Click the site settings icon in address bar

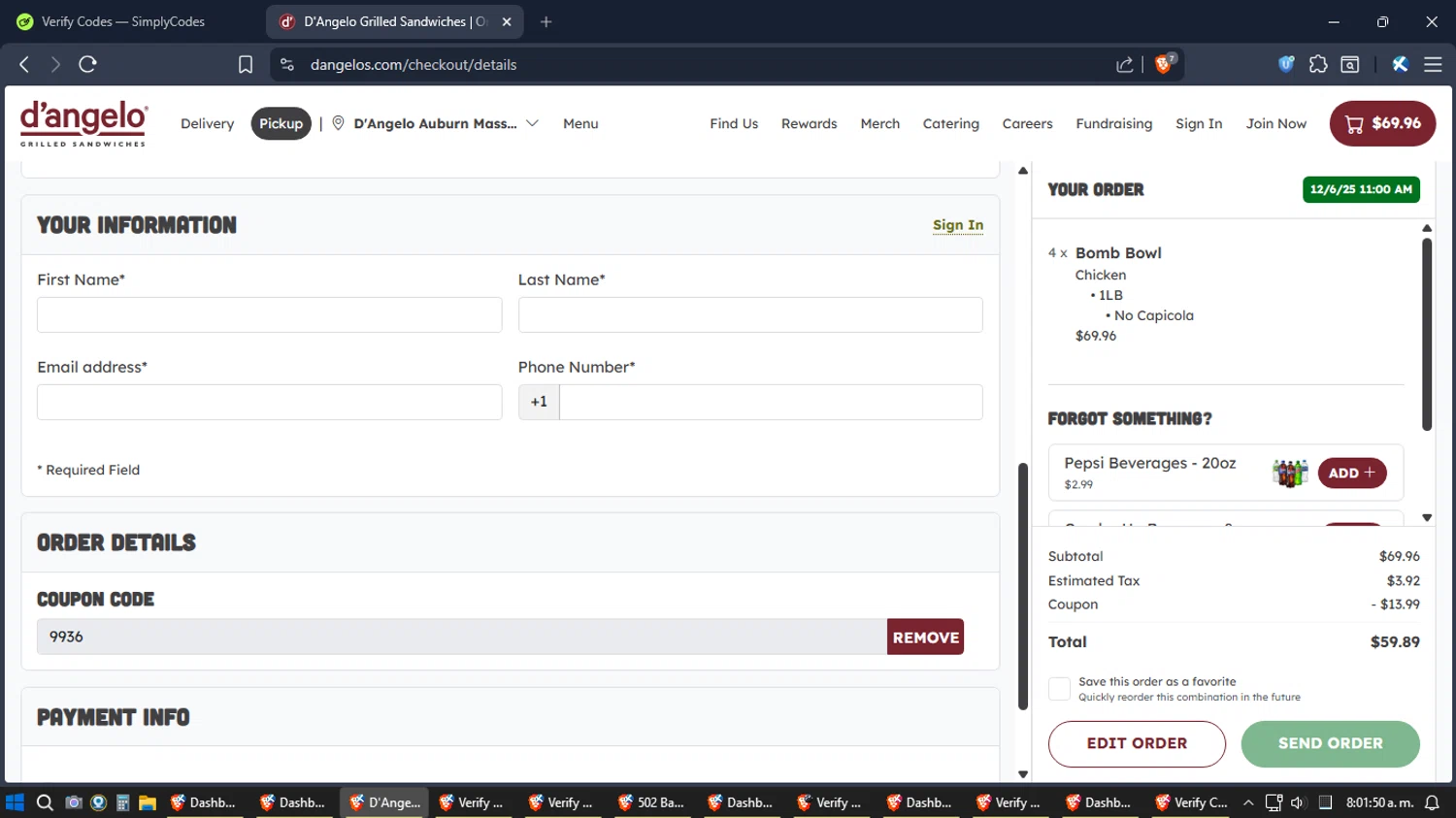pyautogui.click(x=286, y=64)
